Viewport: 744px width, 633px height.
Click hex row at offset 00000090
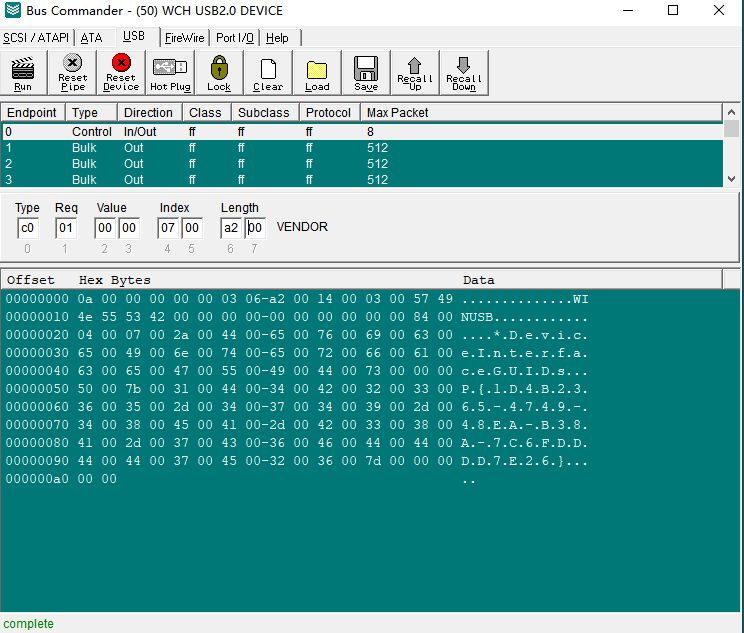click(297, 461)
